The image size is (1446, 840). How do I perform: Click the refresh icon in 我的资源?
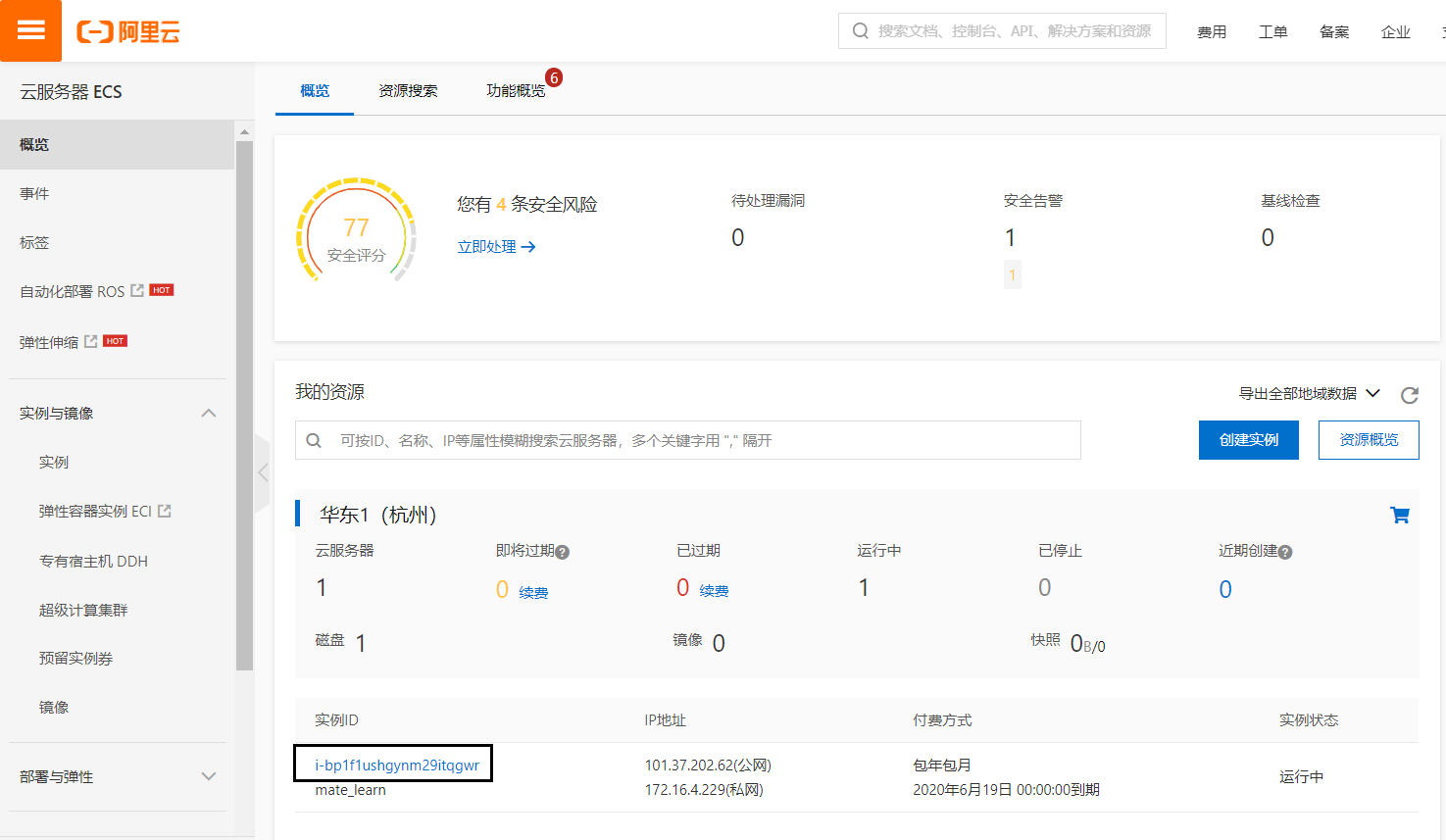coord(1410,395)
